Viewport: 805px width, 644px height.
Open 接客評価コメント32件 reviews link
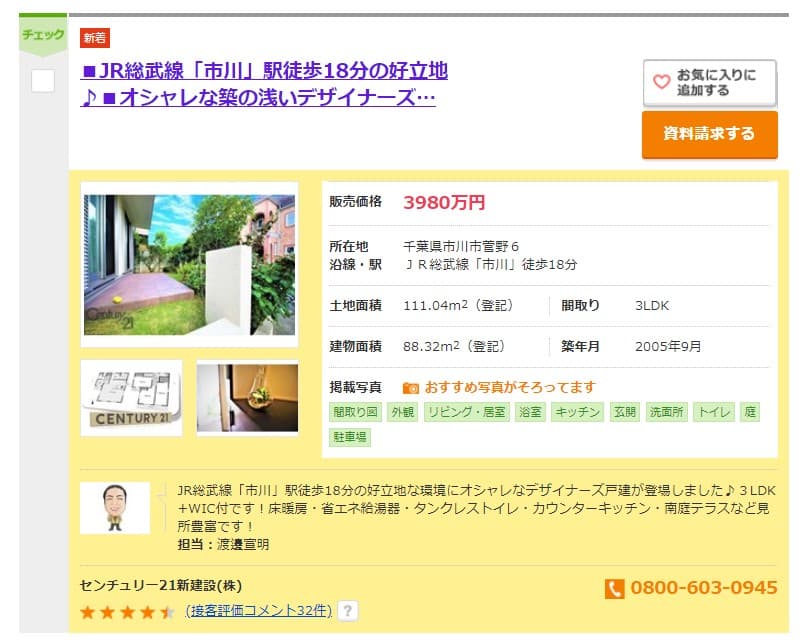pos(258,610)
